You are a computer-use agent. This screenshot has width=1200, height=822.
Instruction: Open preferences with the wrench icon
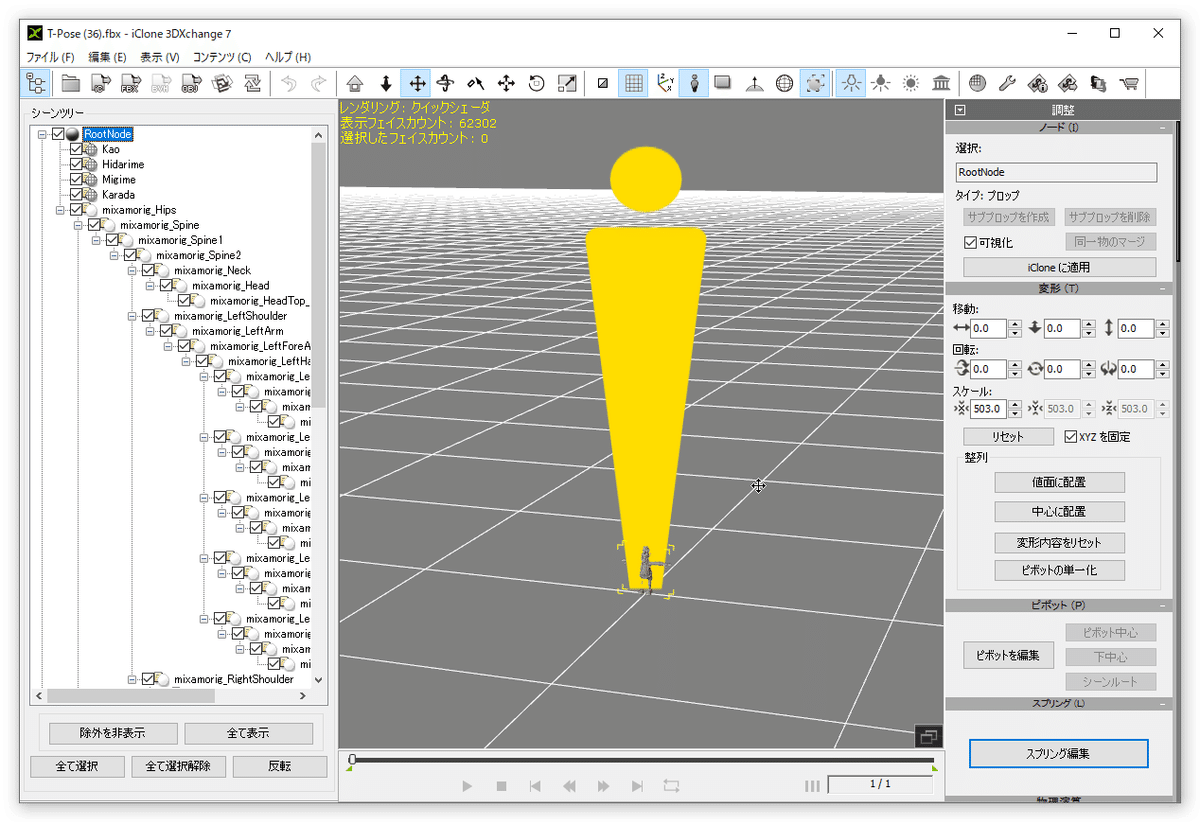[1007, 84]
